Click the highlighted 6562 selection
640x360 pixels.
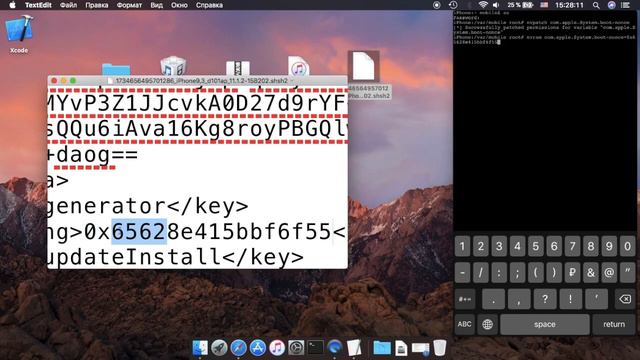[139, 231]
